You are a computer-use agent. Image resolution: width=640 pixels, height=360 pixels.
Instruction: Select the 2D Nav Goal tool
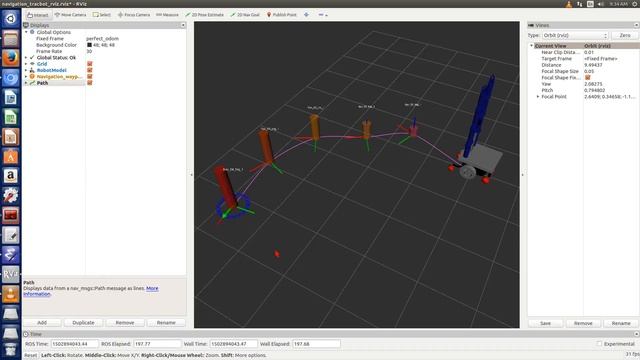pos(245,15)
